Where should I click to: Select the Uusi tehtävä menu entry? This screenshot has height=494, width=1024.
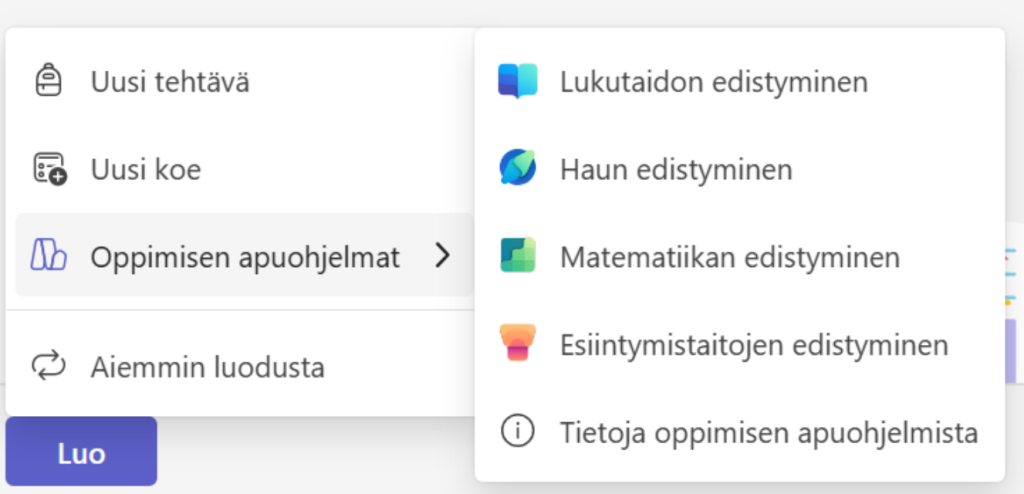point(170,82)
